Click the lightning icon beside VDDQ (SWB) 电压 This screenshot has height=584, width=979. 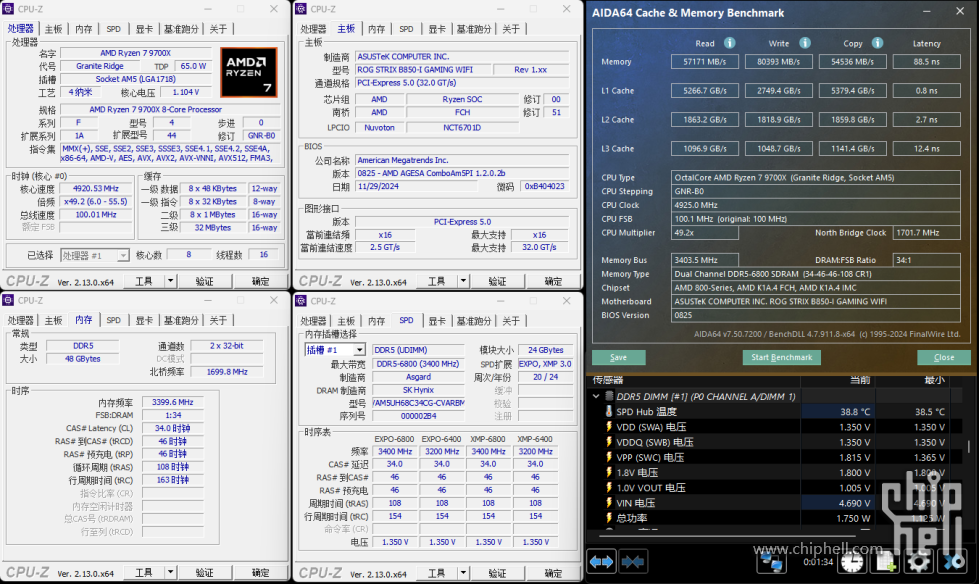coord(609,442)
